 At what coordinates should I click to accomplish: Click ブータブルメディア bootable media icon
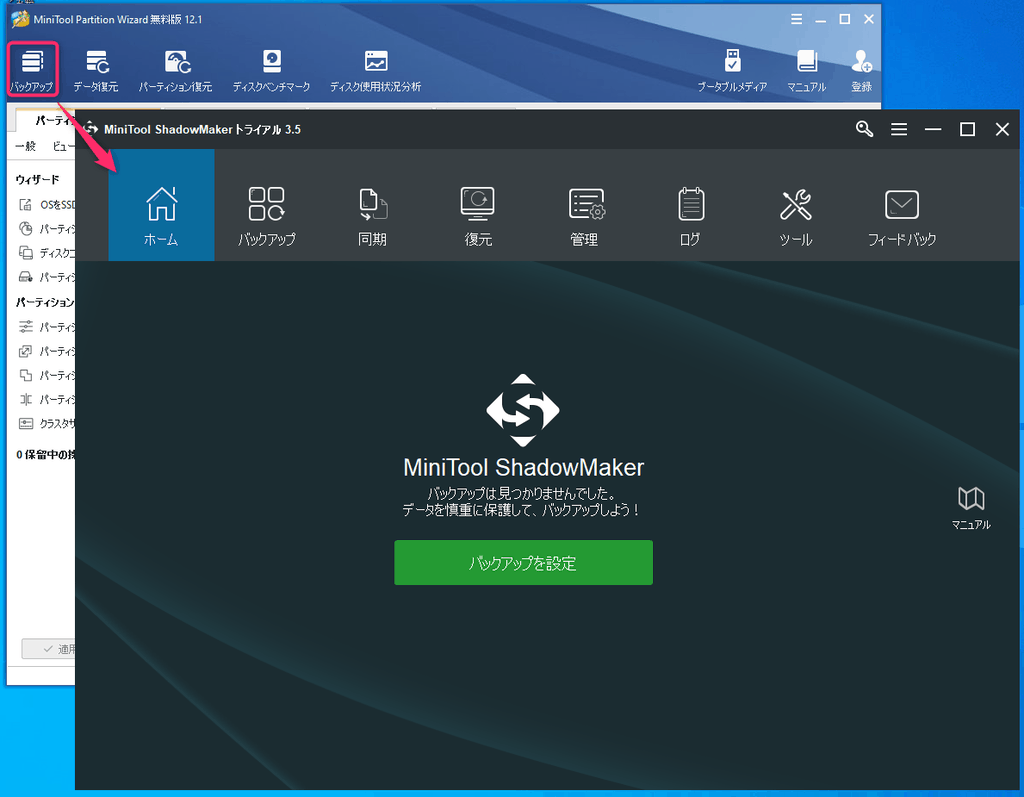point(732,69)
